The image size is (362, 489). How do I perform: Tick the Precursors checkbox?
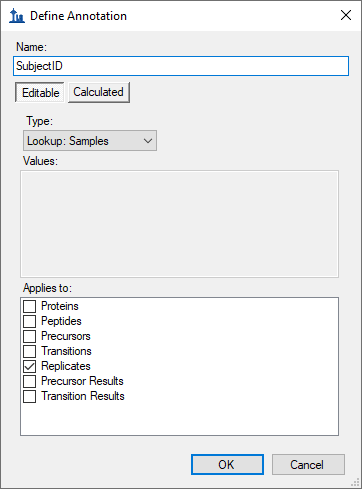[30, 336]
